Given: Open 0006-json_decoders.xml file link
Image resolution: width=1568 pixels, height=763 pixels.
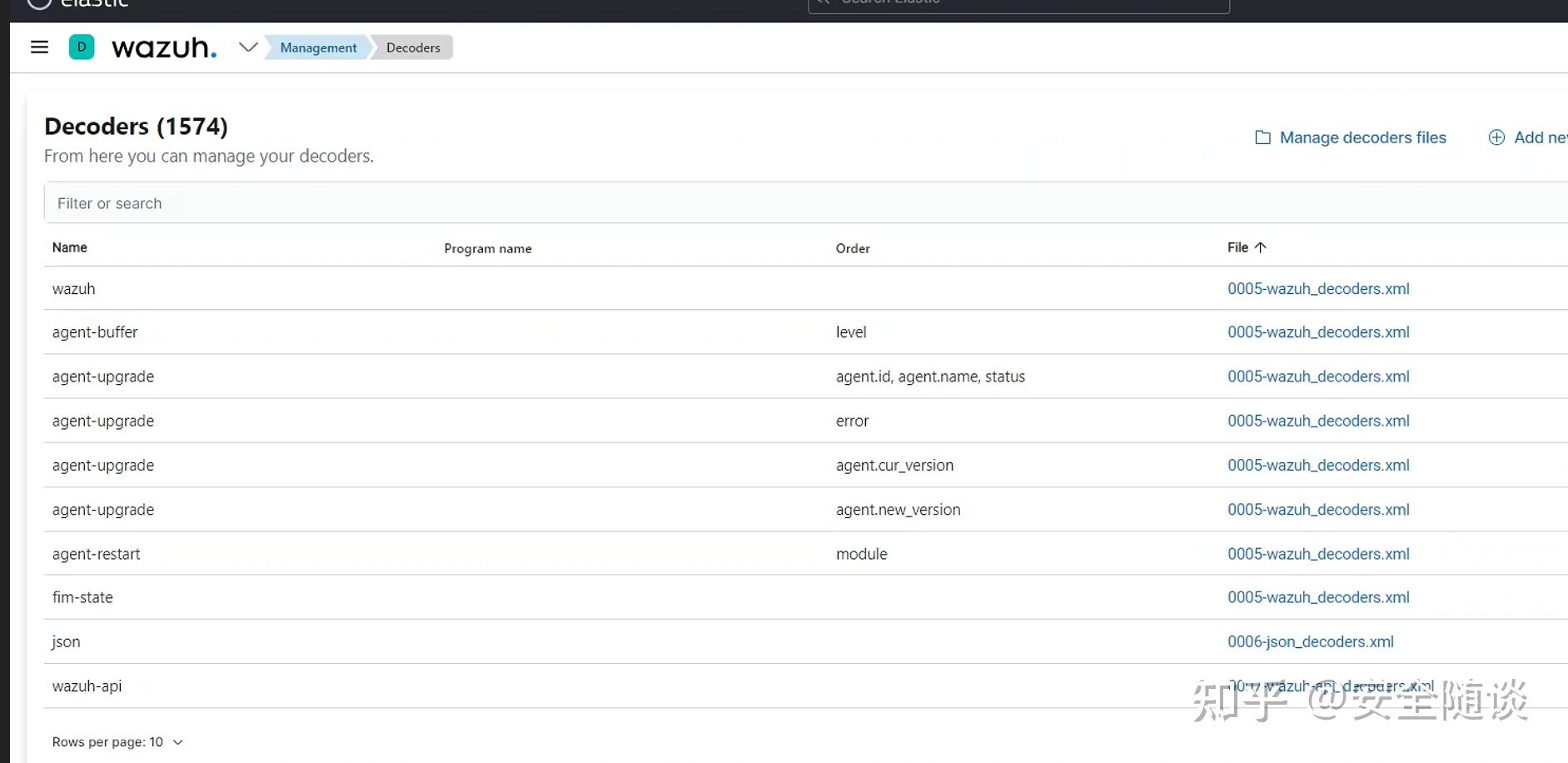Looking at the screenshot, I should [1310, 641].
